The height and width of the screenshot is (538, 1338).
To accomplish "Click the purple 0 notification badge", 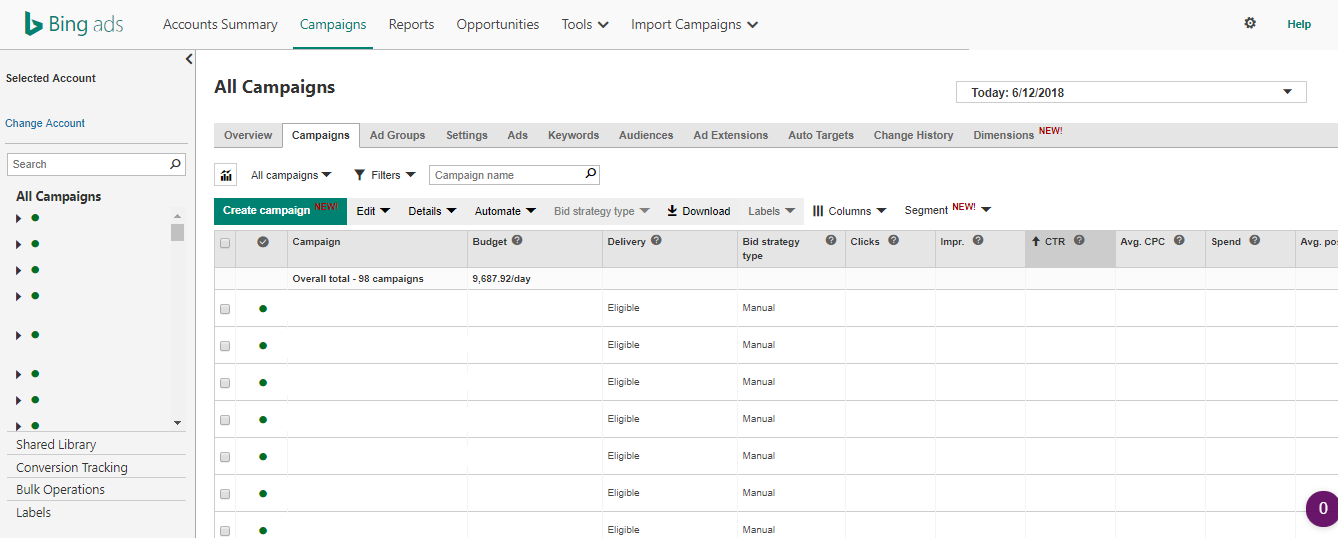I will 1323,509.
